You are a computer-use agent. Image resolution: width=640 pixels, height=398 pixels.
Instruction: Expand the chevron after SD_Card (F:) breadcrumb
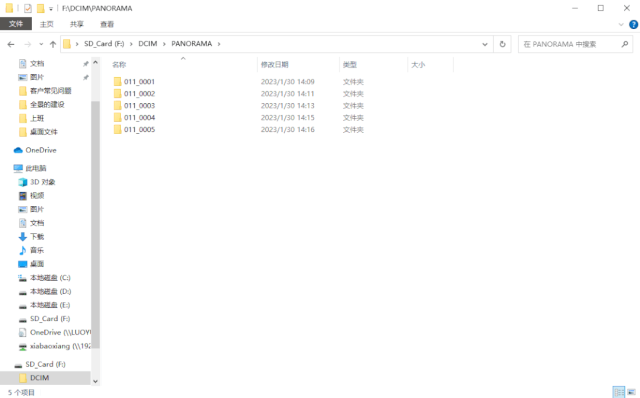click(131, 44)
